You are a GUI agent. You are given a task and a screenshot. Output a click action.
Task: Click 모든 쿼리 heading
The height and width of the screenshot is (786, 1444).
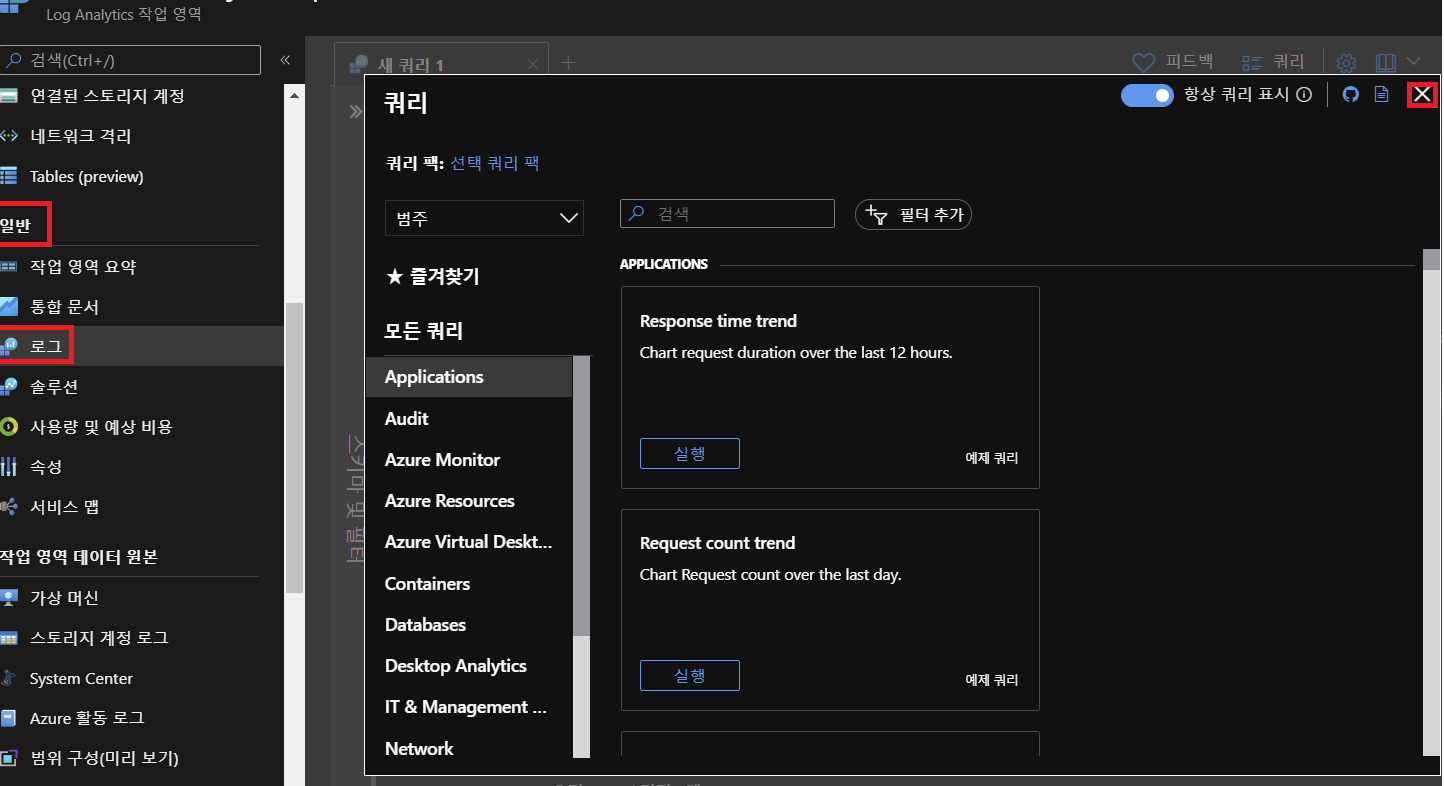(x=424, y=331)
